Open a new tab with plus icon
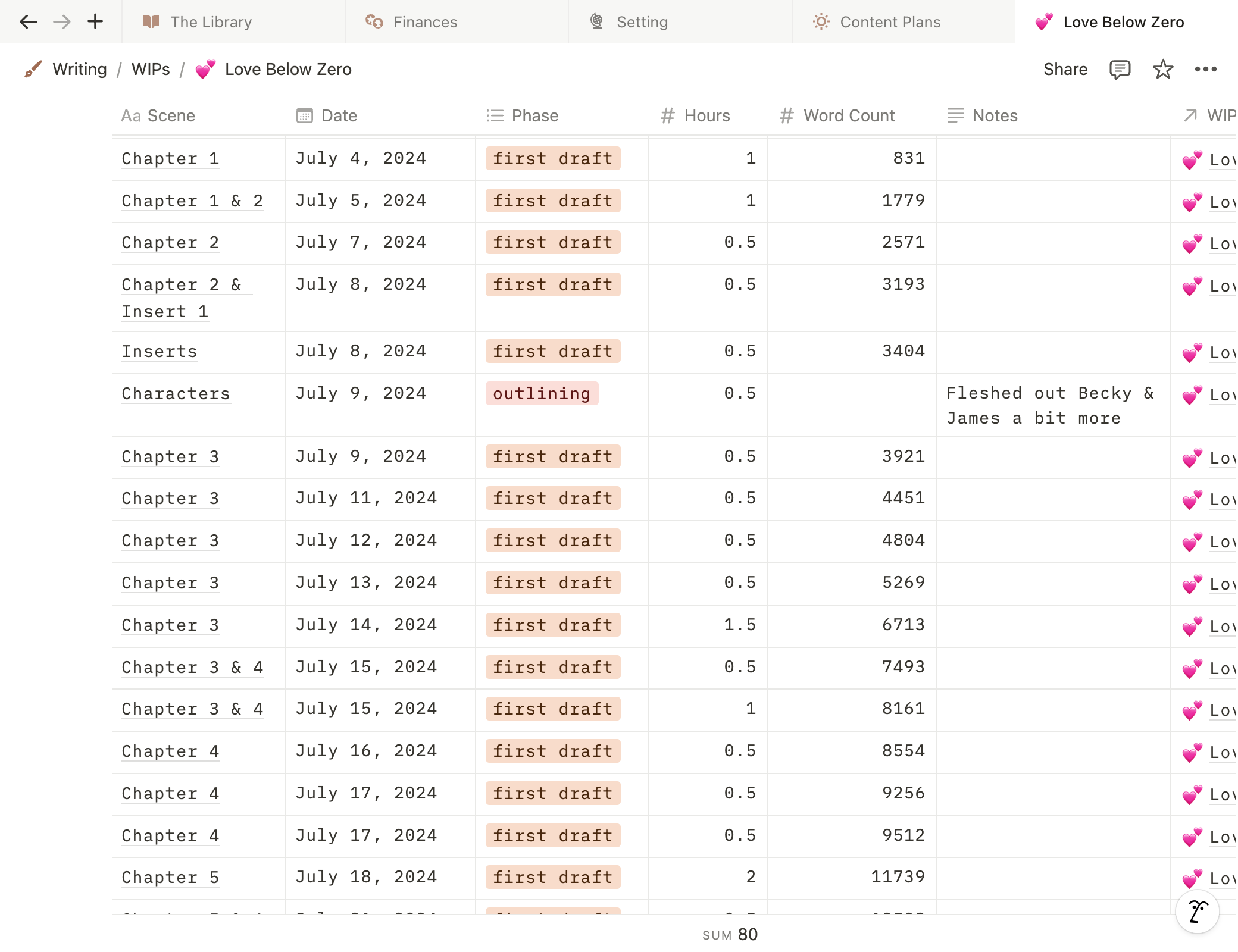The height and width of the screenshot is (952, 1238). (95, 22)
